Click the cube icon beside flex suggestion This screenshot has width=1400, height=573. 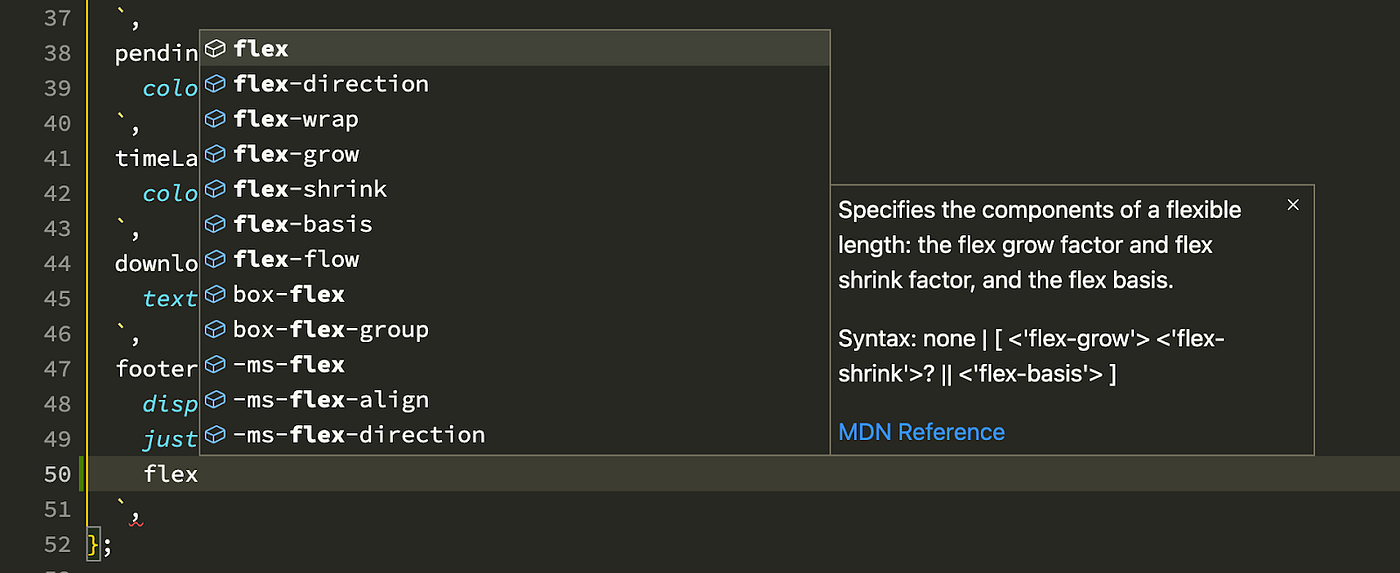point(215,49)
